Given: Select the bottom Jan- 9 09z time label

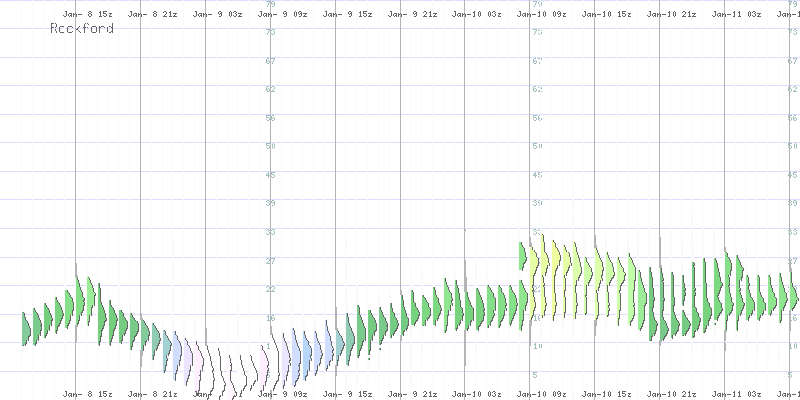Looking at the screenshot, I should (281, 394).
